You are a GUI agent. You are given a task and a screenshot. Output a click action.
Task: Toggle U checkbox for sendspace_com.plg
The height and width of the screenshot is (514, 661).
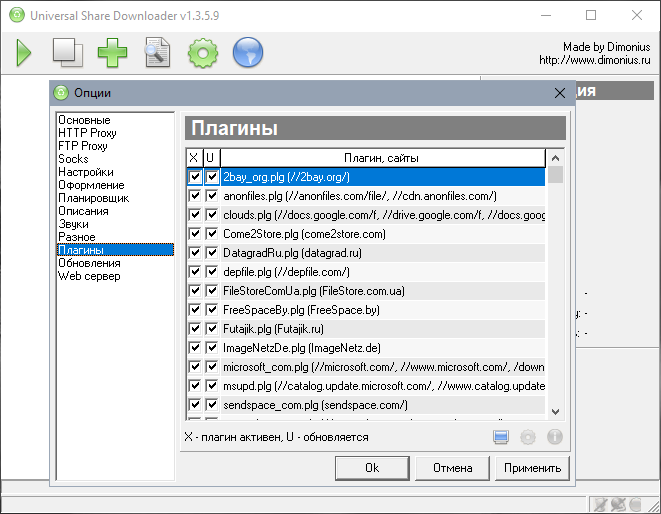[212, 404]
